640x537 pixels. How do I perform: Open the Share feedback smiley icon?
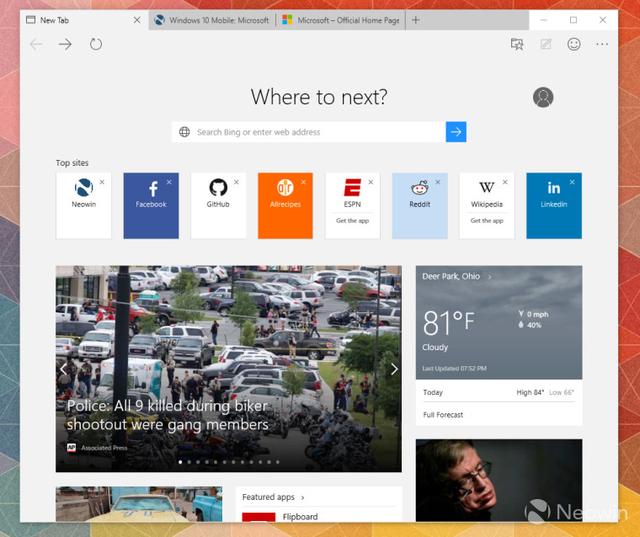click(x=574, y=44)
